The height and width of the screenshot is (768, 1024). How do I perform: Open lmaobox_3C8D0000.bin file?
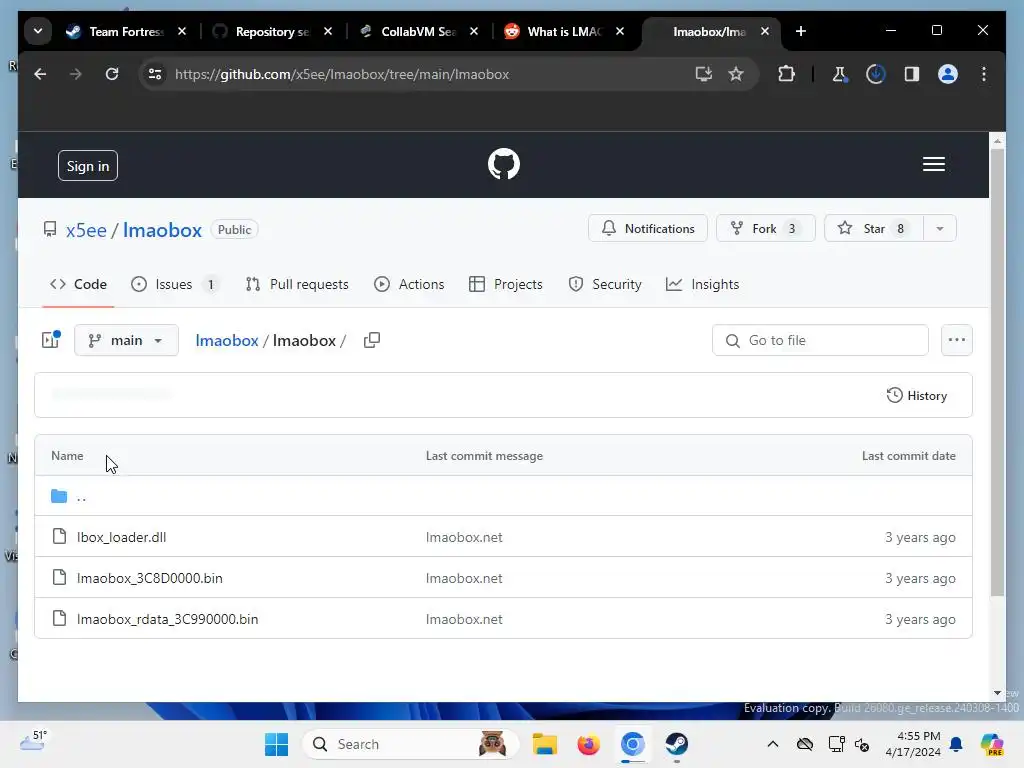click(x=150, y=578)
